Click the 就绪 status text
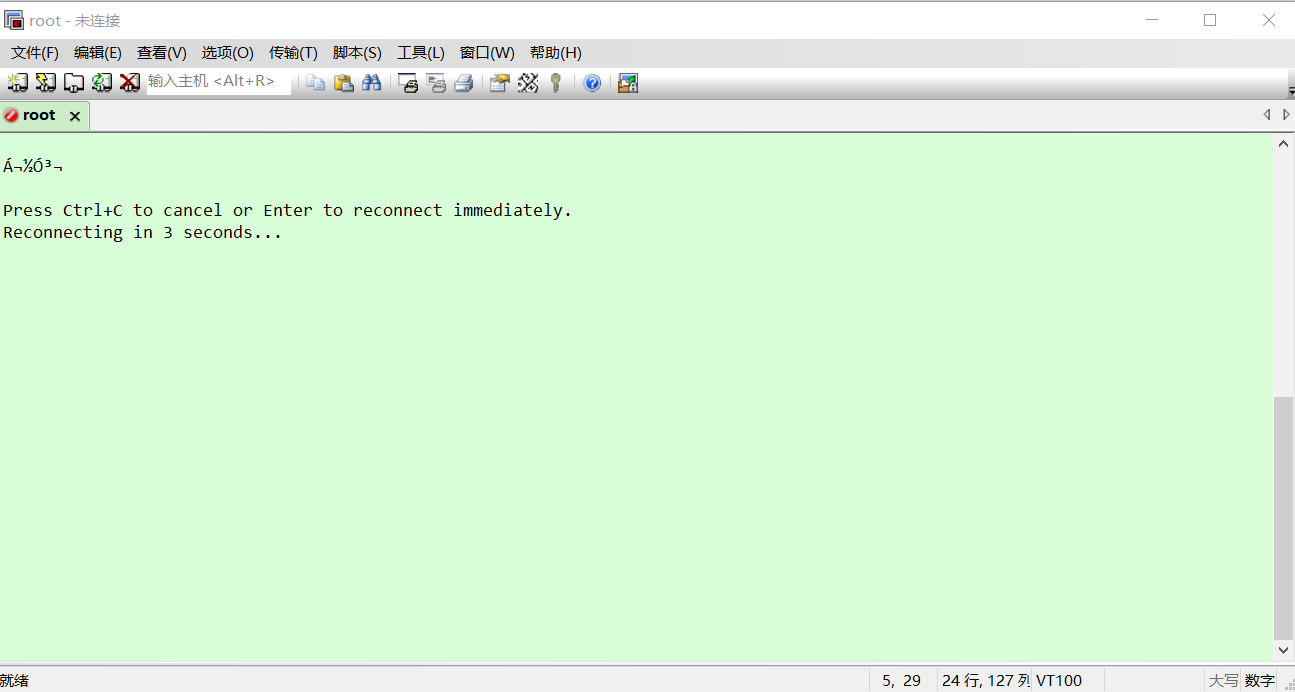1295x692 pixels. (x=14, y=681)
